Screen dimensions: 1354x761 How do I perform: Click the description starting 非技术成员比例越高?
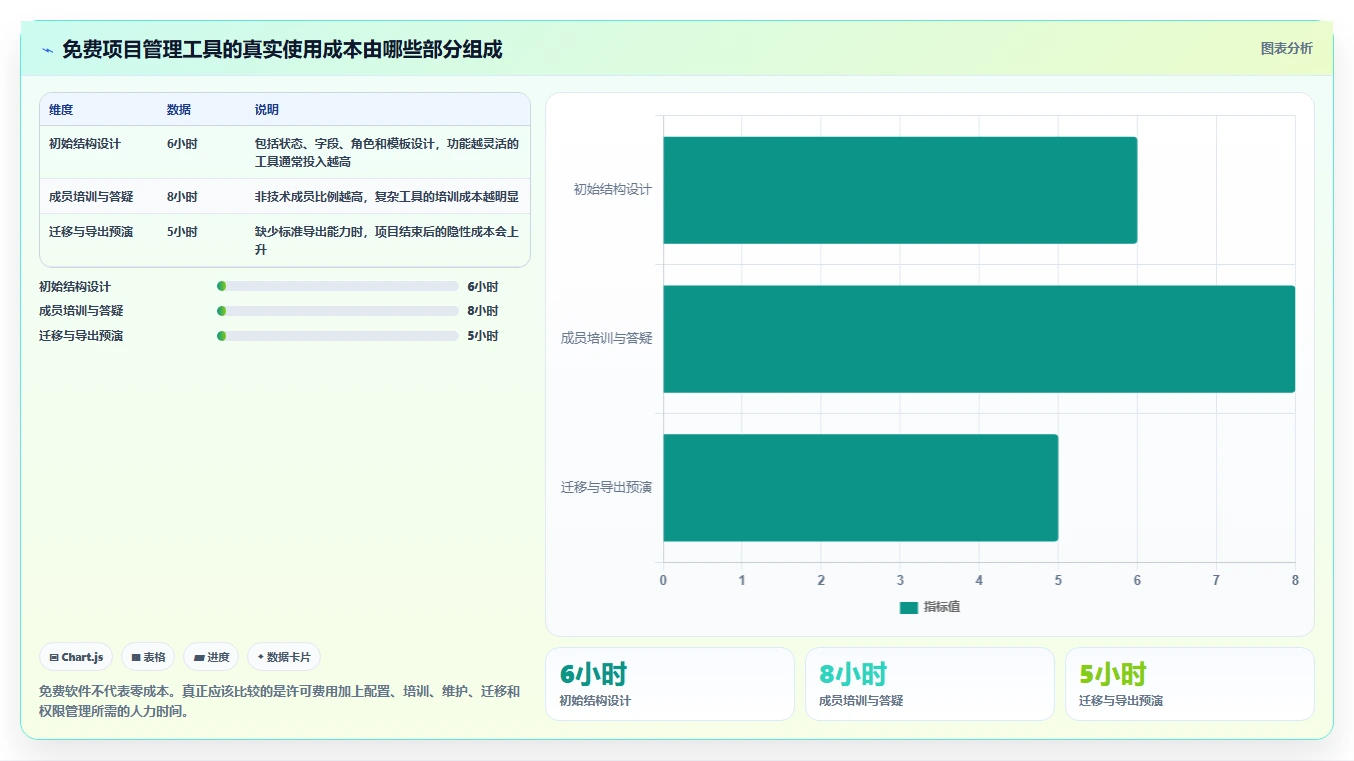(x=387, y=197)
